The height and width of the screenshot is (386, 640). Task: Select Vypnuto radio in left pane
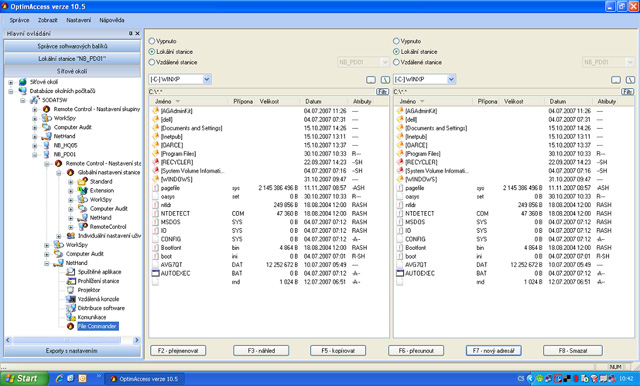point(152,41)
